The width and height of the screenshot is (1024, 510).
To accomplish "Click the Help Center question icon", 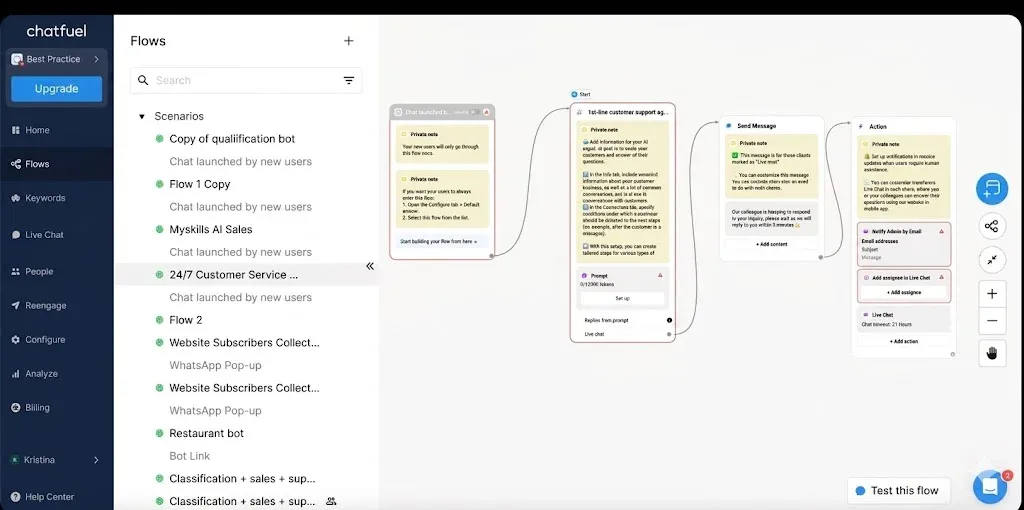I will [16, 497].
